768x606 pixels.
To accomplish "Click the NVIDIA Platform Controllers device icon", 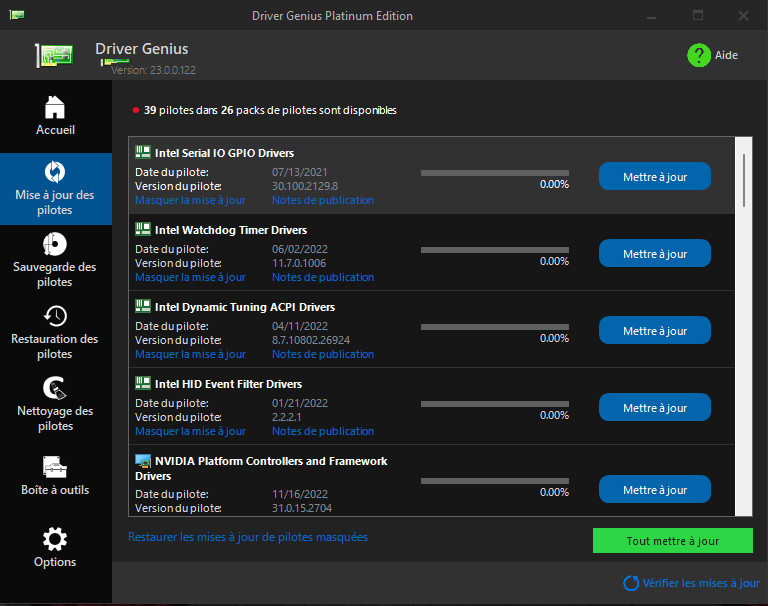I will pos(143,461).
